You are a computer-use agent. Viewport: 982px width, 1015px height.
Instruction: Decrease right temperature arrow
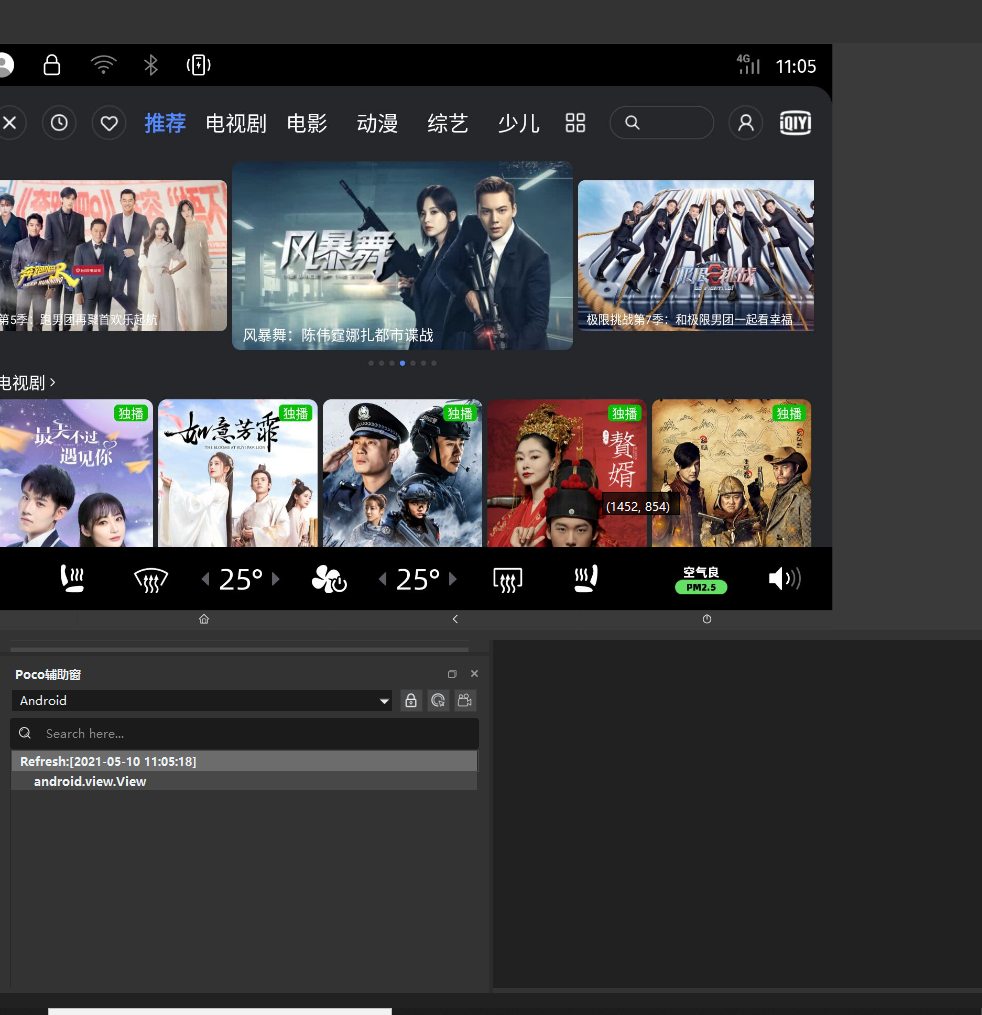pos(383,579)
